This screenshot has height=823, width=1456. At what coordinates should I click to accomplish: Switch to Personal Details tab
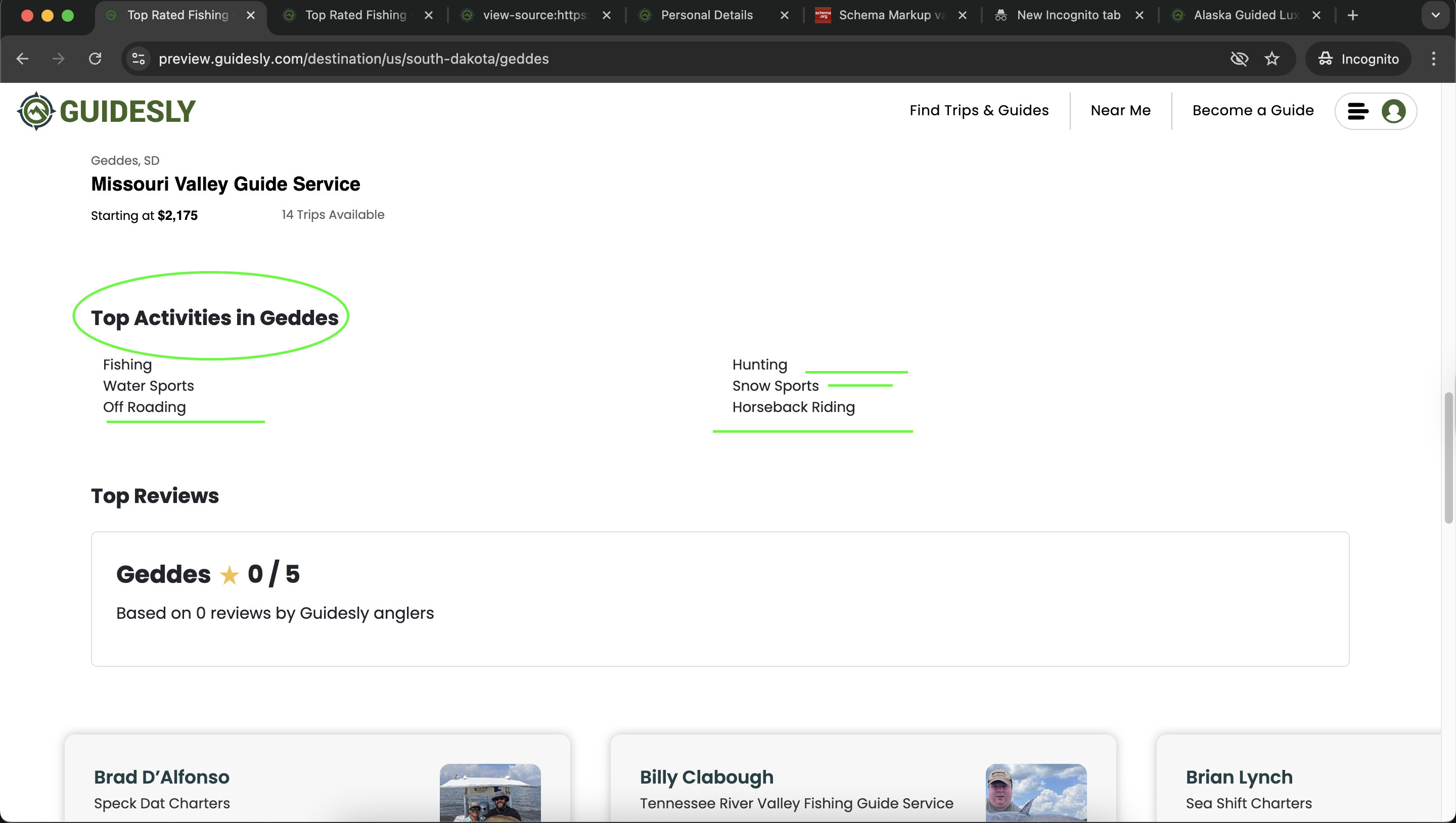click(x=707, y=15)
